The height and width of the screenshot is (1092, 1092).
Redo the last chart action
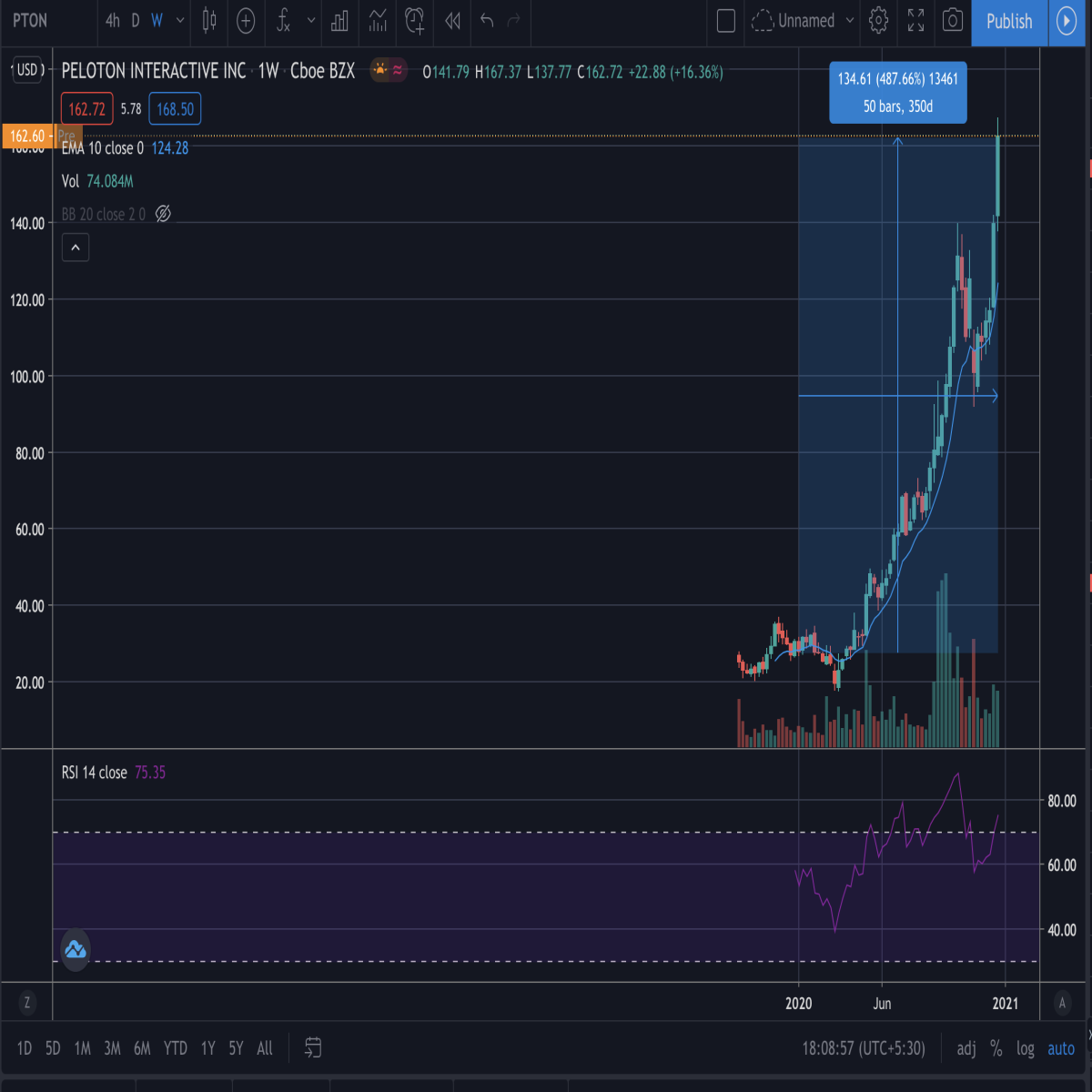(x=514, y=20)
